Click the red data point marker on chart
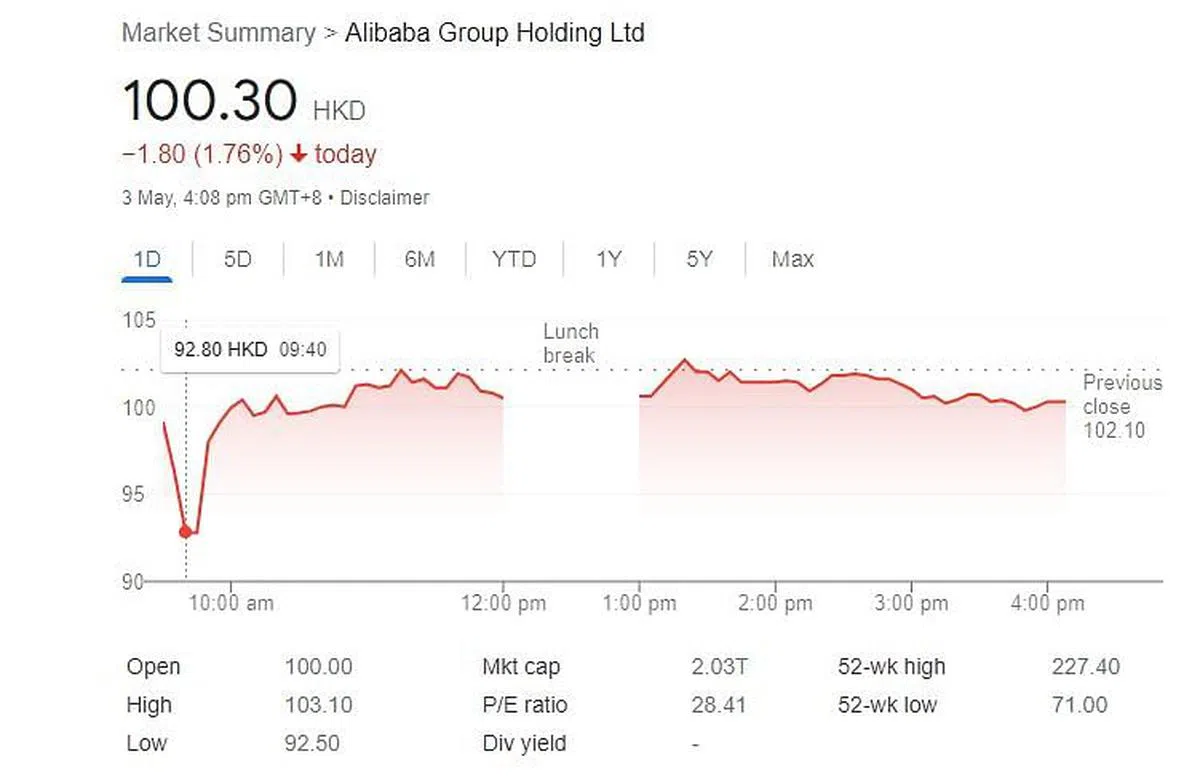 185,532
